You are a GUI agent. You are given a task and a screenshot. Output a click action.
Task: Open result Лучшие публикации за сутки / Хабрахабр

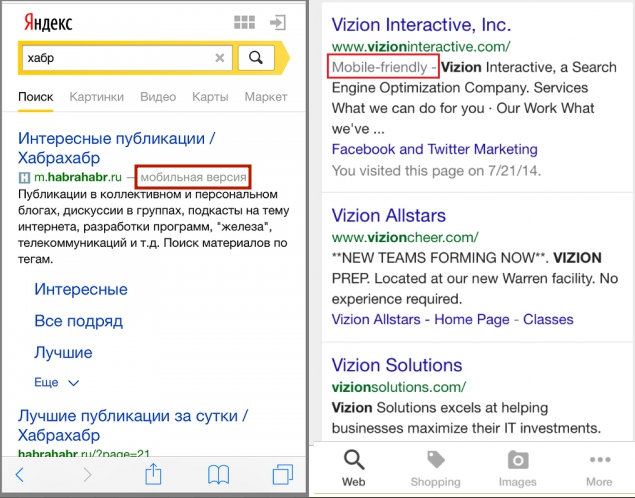tap(133, 425)
